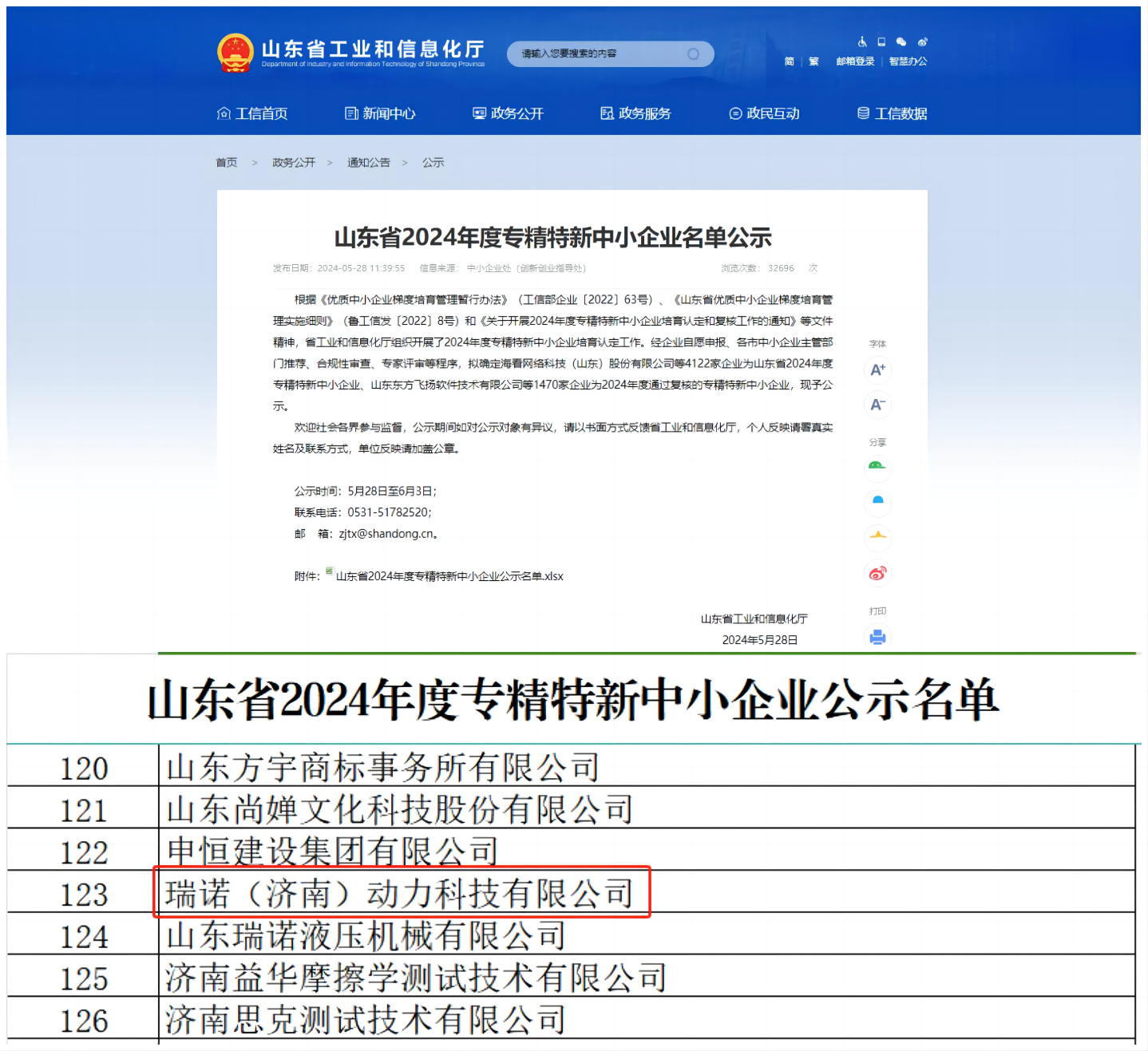
Task: Click the 公示 breadcrumb link
Action: (x=433, y=163)
